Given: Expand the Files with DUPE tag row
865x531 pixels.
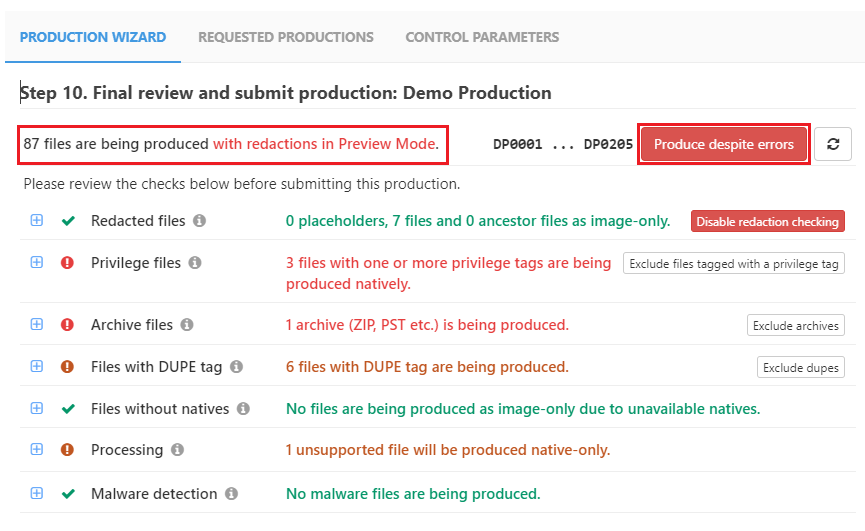Looking at the screenshot, I should 36,366.
